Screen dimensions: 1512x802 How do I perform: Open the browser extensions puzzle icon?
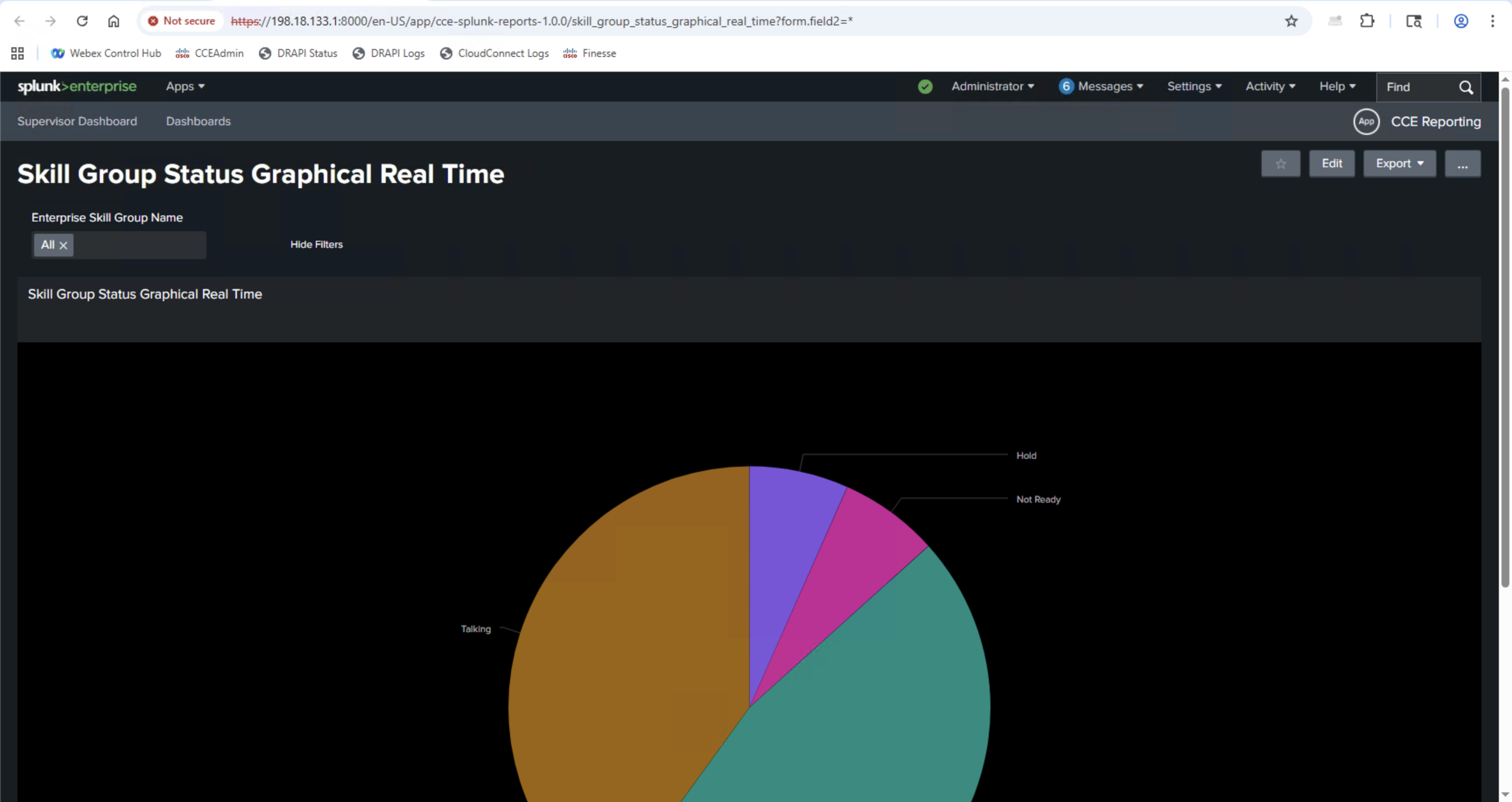tap(1367, 21)
